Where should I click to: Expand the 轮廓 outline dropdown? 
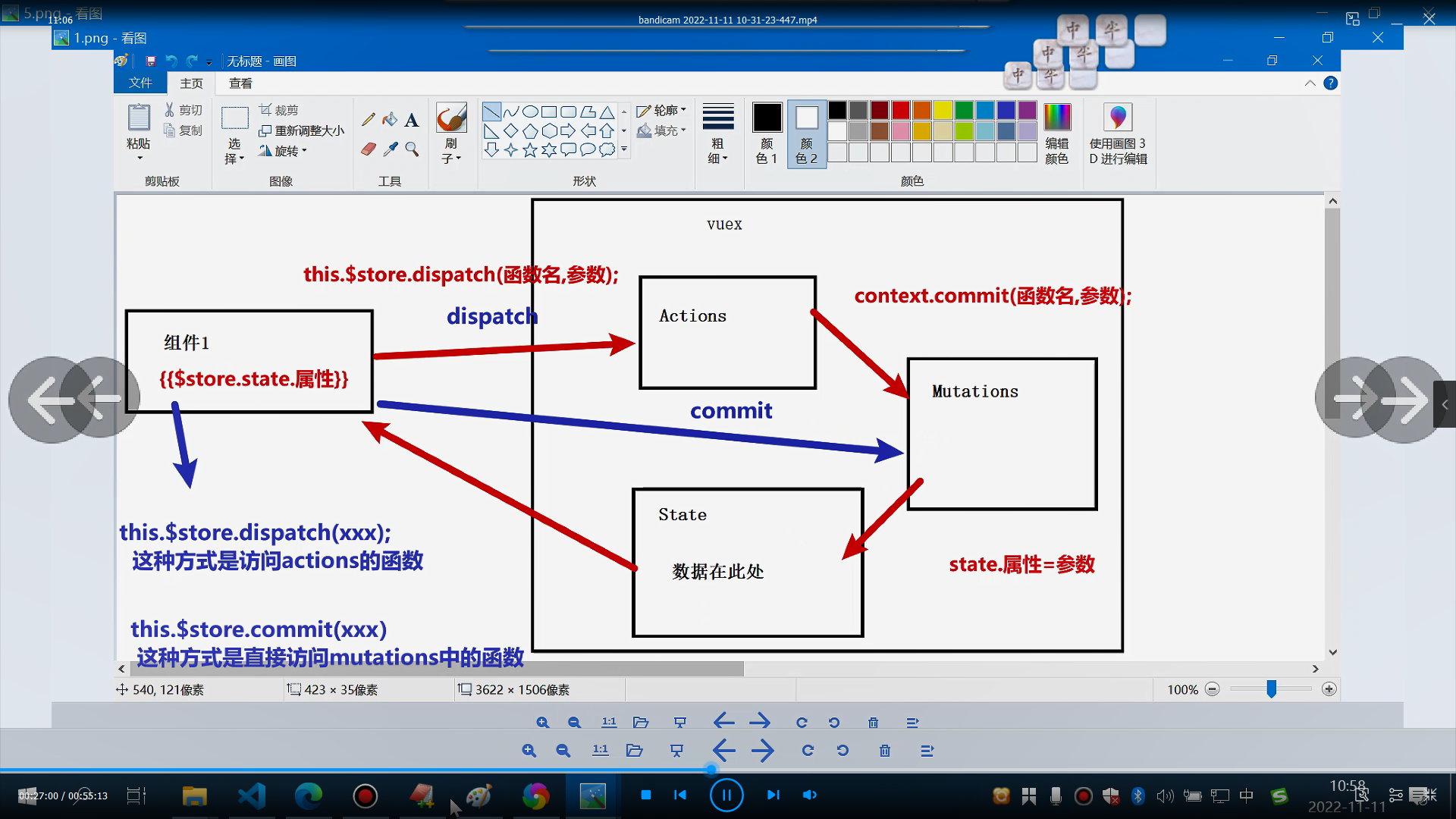[x=688, y=110]
